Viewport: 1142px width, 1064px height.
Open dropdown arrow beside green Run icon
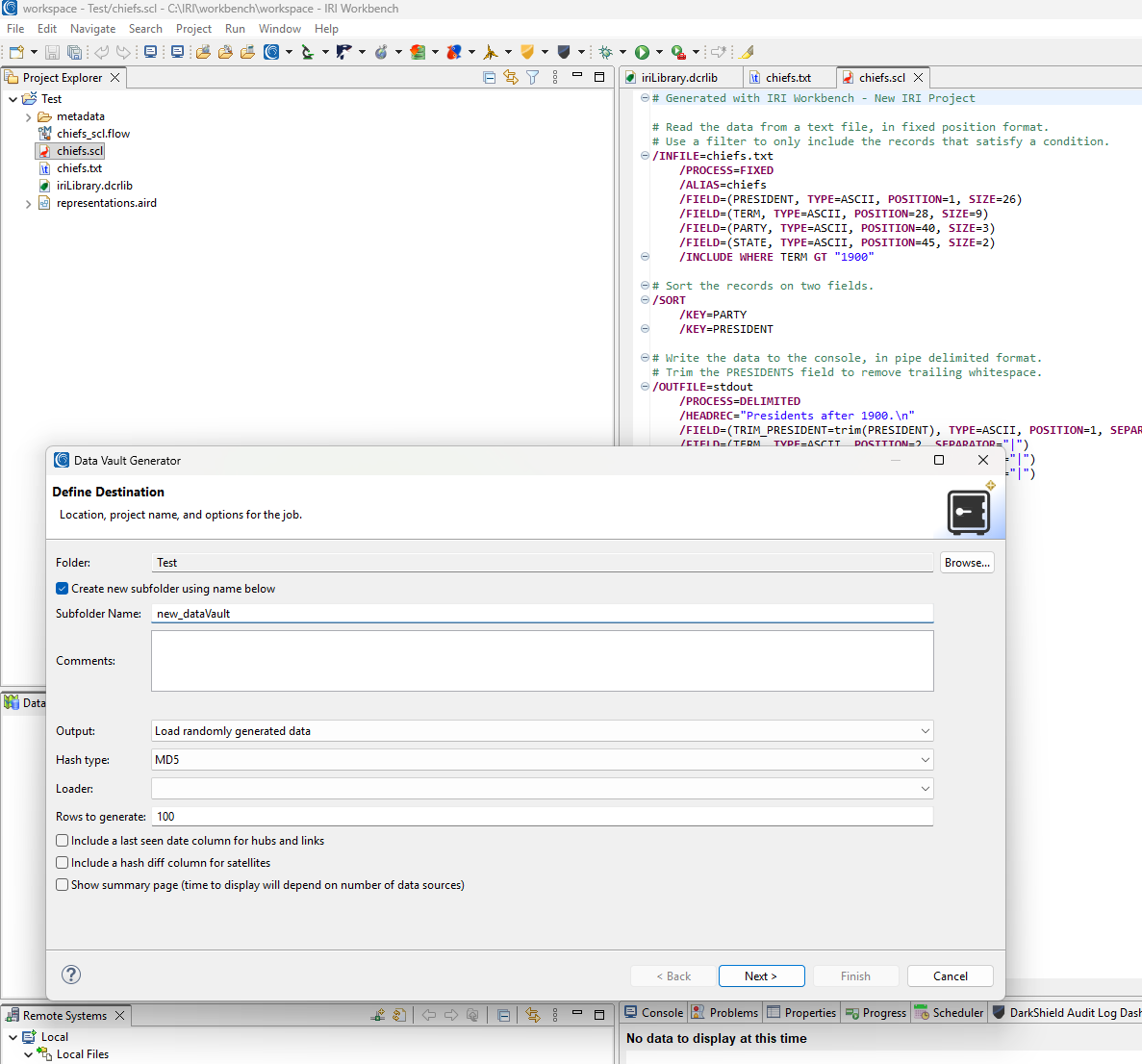pyautogui.click(x=659, y=52)
